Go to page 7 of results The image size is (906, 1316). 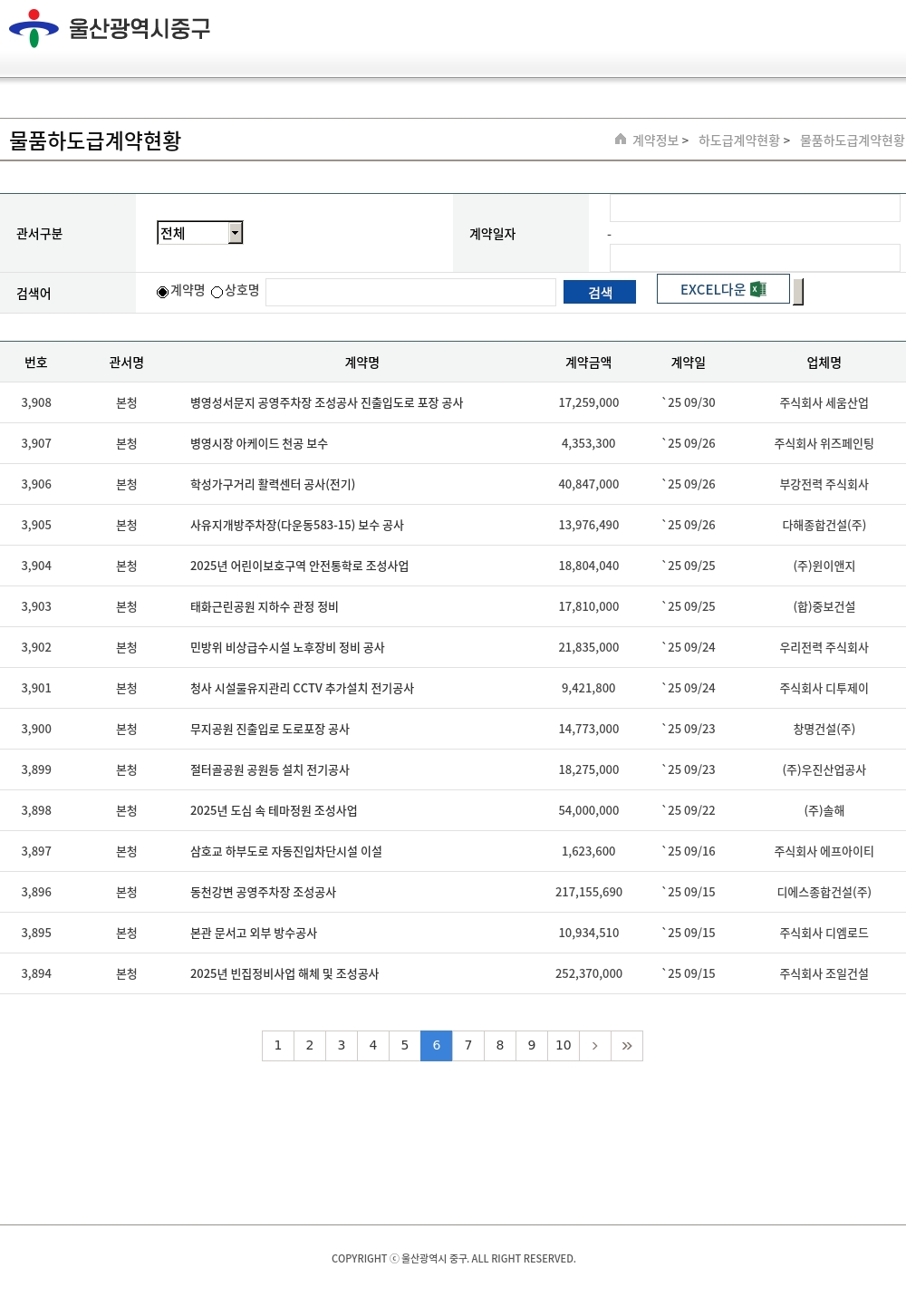[468, 1046]
